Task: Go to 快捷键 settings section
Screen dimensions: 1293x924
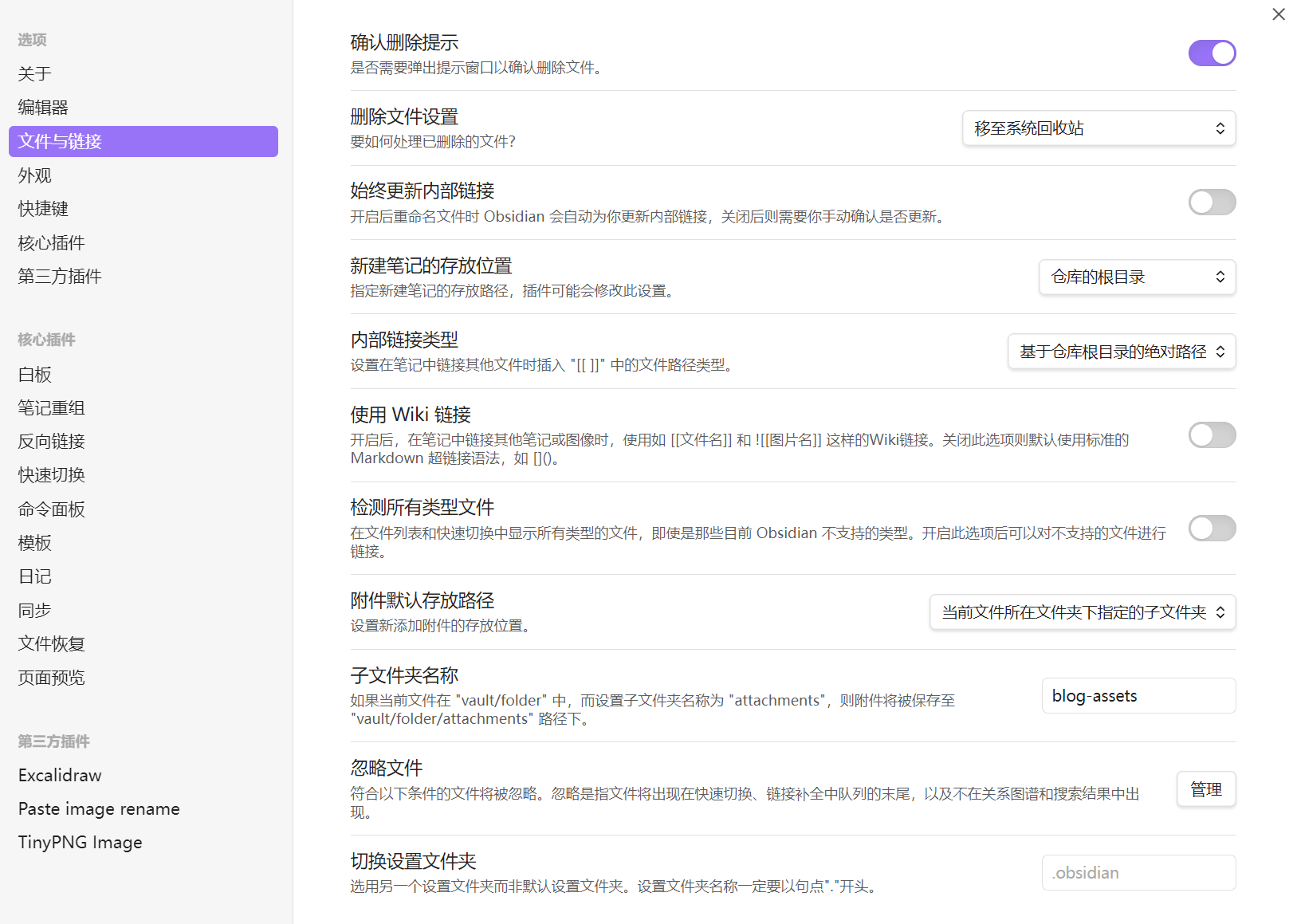Action: coord(43,209)
